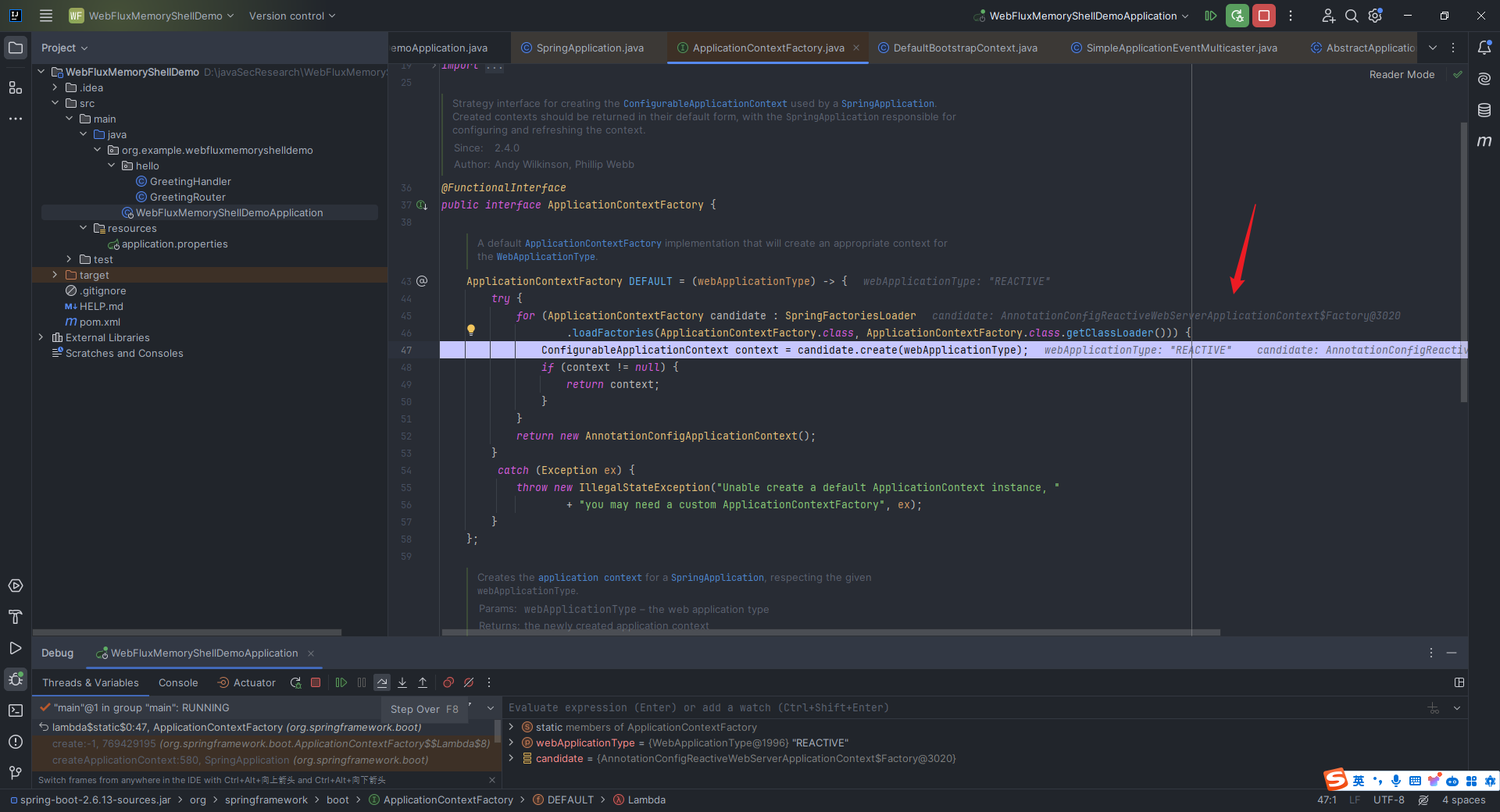The image size is (1500, 812).
Task: Expand the target folder
Action: point(55,275)
